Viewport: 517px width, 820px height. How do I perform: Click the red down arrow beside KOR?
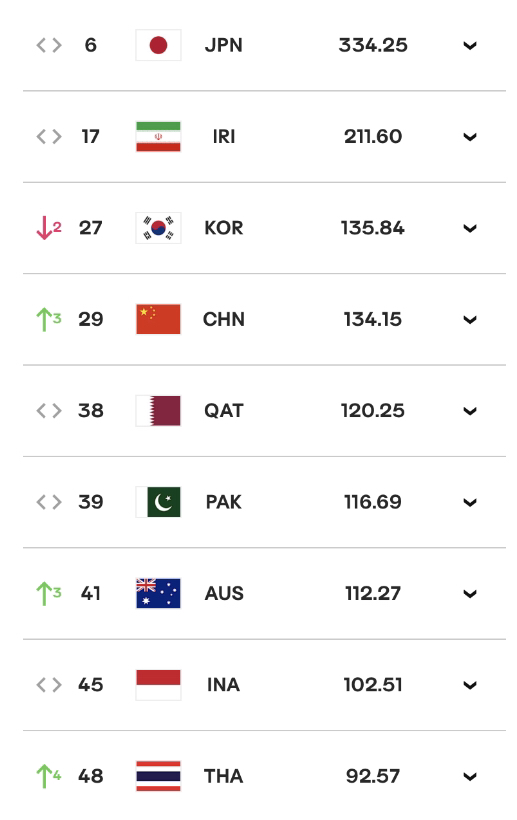44,228
